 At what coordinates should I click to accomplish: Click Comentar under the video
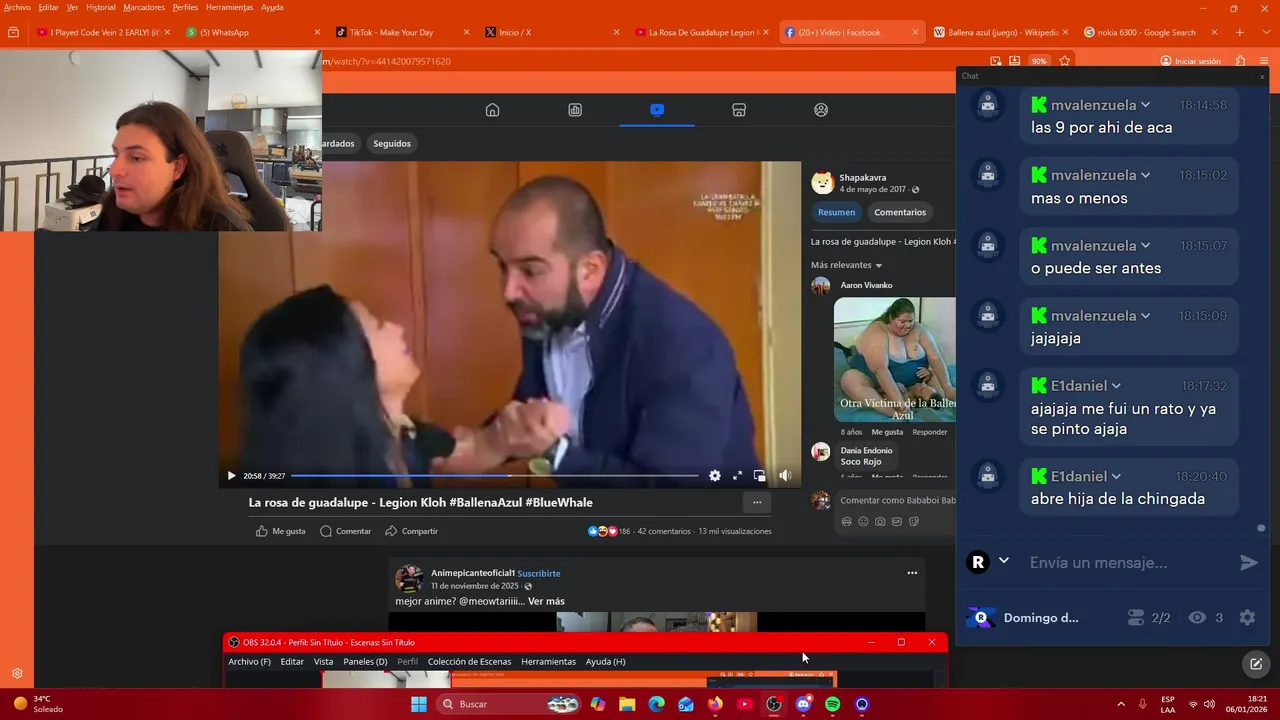point(346,531)
